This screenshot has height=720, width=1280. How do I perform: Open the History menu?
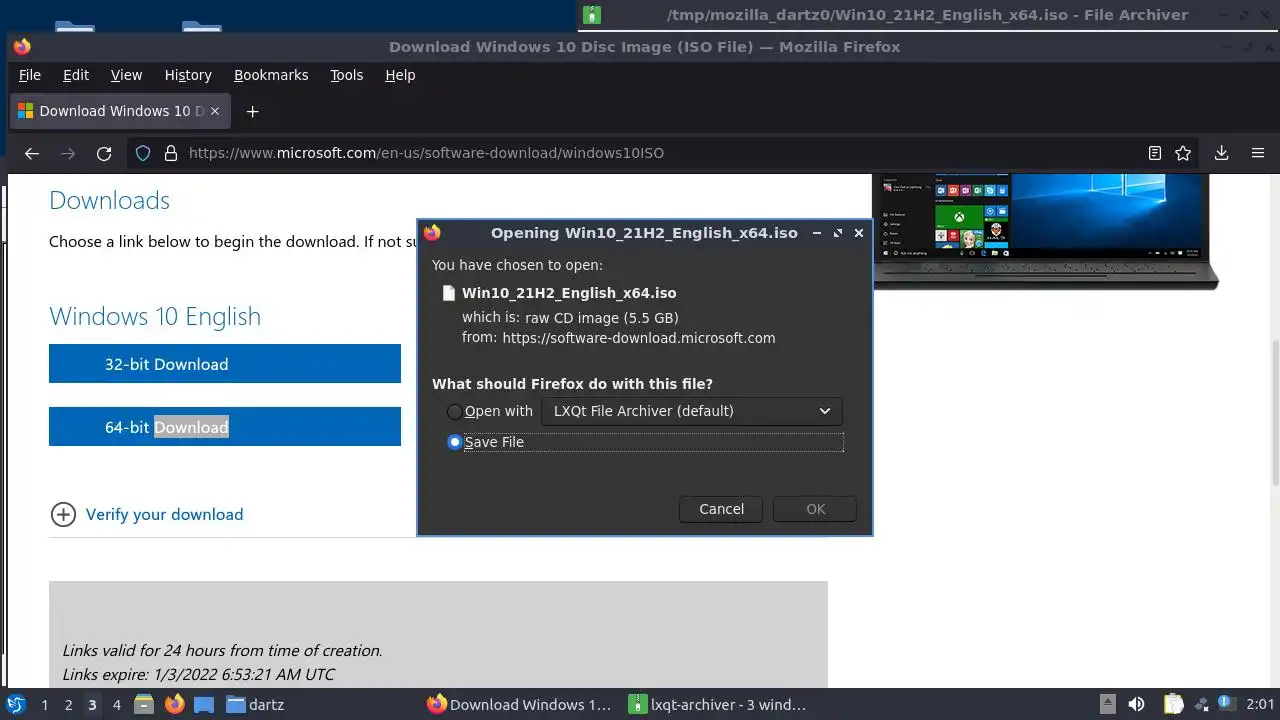coord(188,75)
